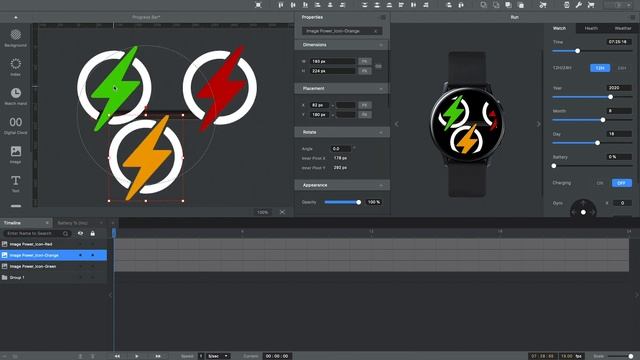Click the Properties panel menu icon
Image resolution: width=640 pixels, height=360 pixels.
383,17
